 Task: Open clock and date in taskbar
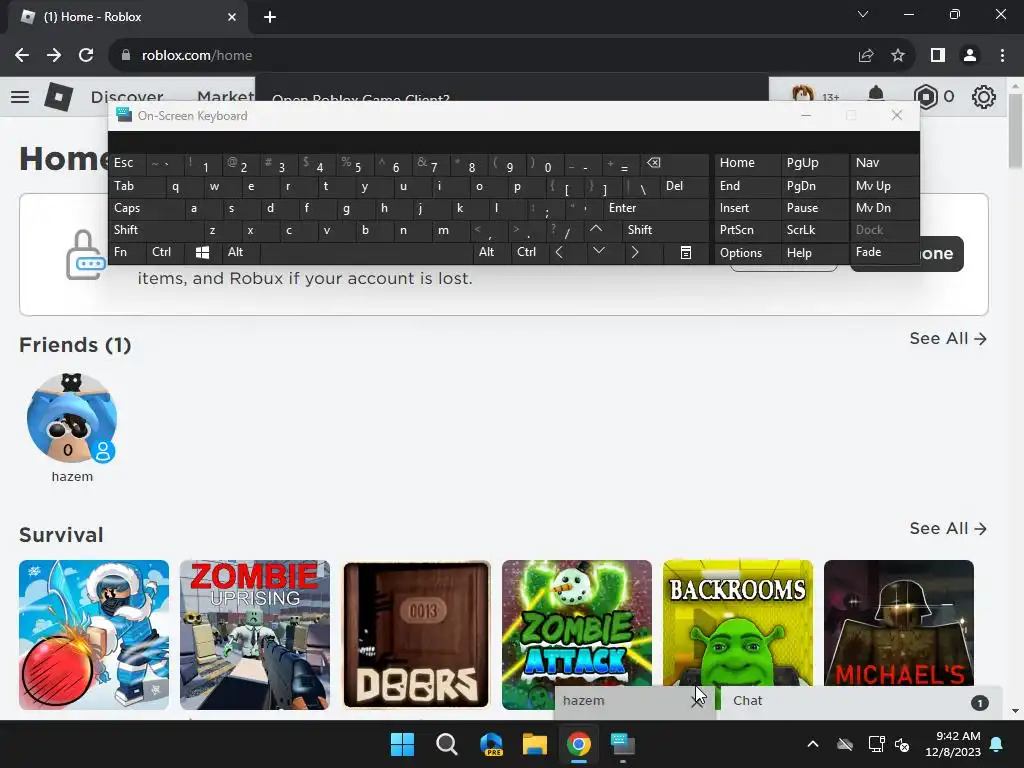click(x=953, y=744)
